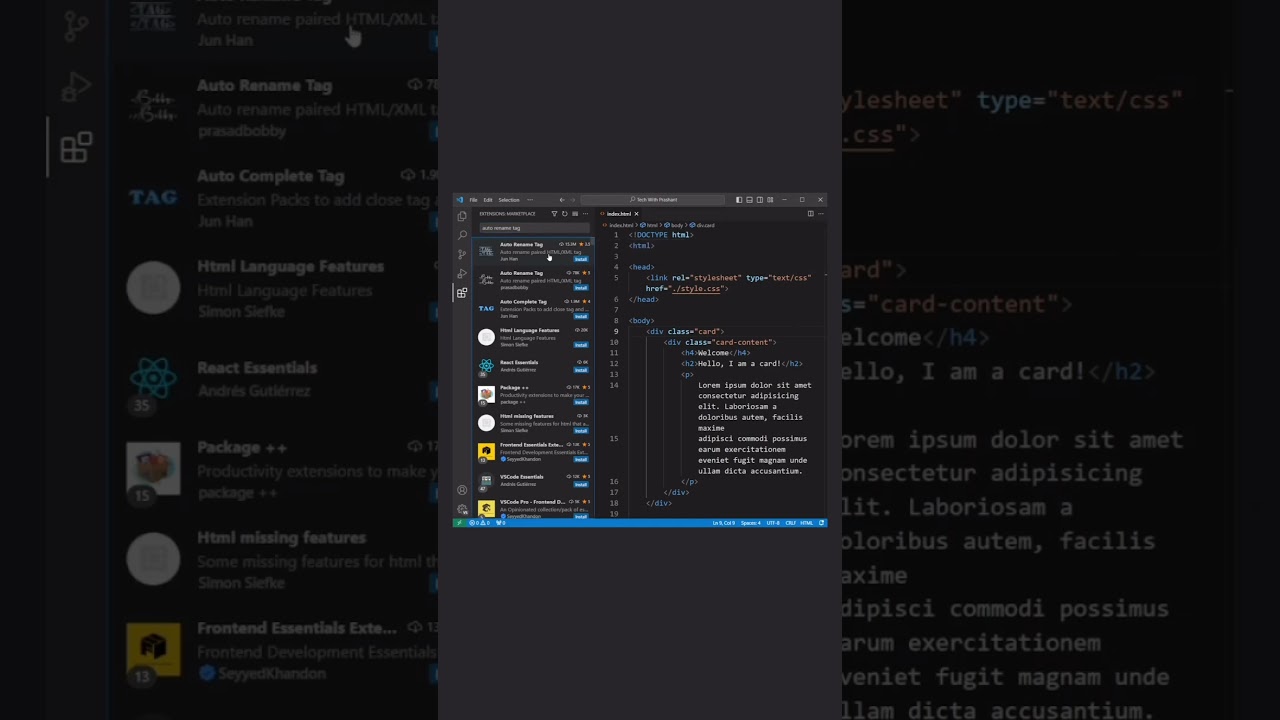This screenshot has width=1280, height=720.
Task: Open ./style.css link in code
Action: tap(697, 288)
